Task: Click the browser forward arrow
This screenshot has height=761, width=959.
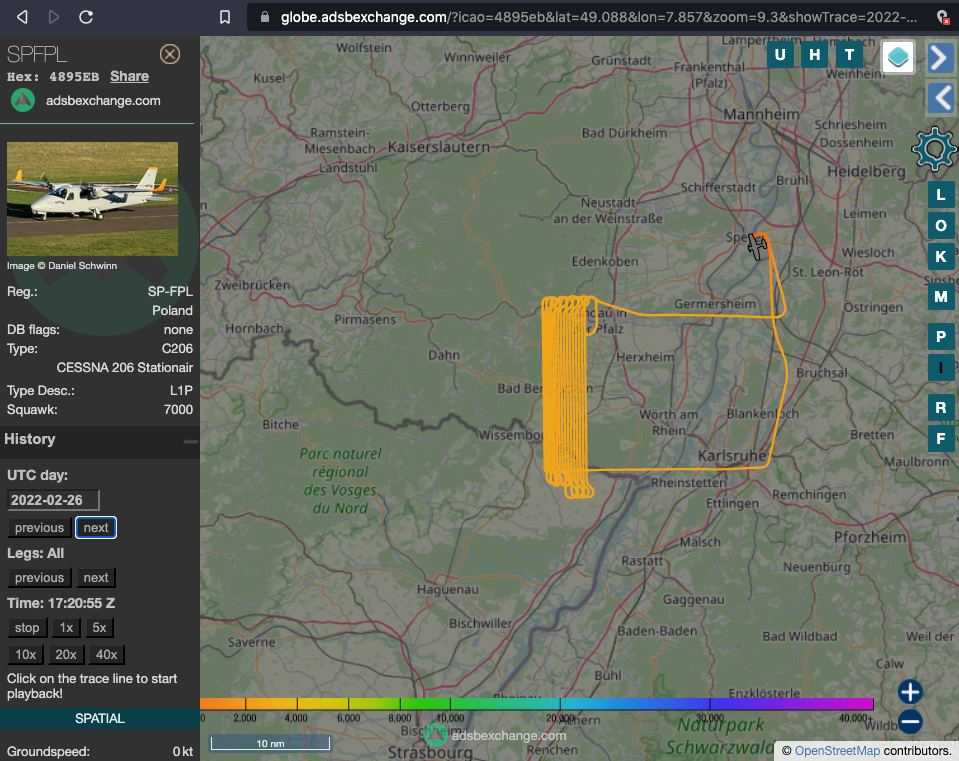Action: [54, 17]
